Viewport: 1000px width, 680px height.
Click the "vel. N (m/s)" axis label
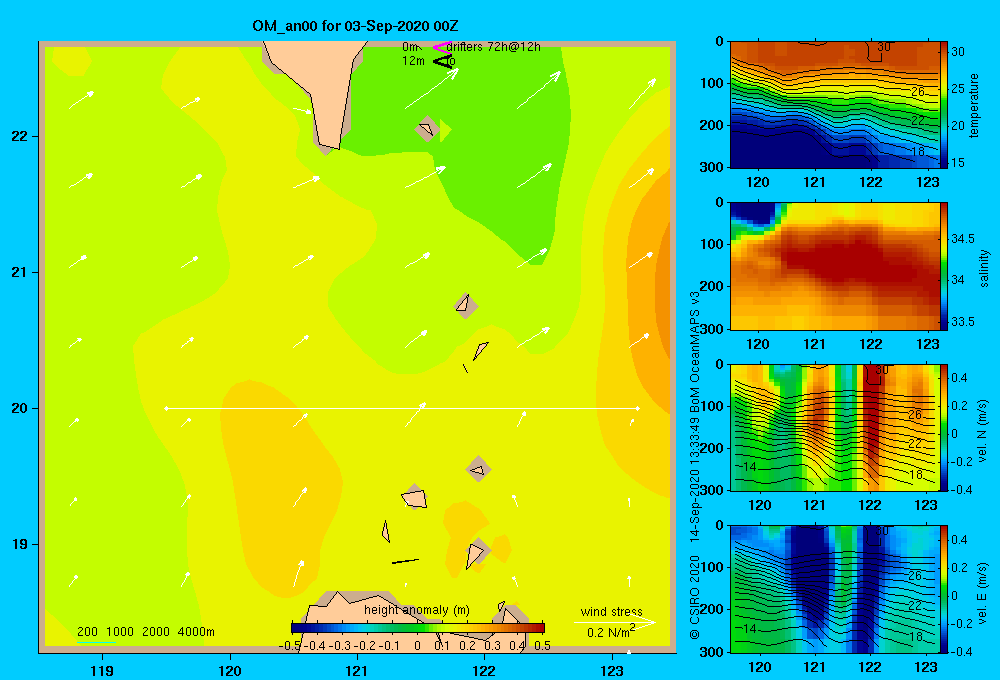pyautogui.click(x=983, y=431)
